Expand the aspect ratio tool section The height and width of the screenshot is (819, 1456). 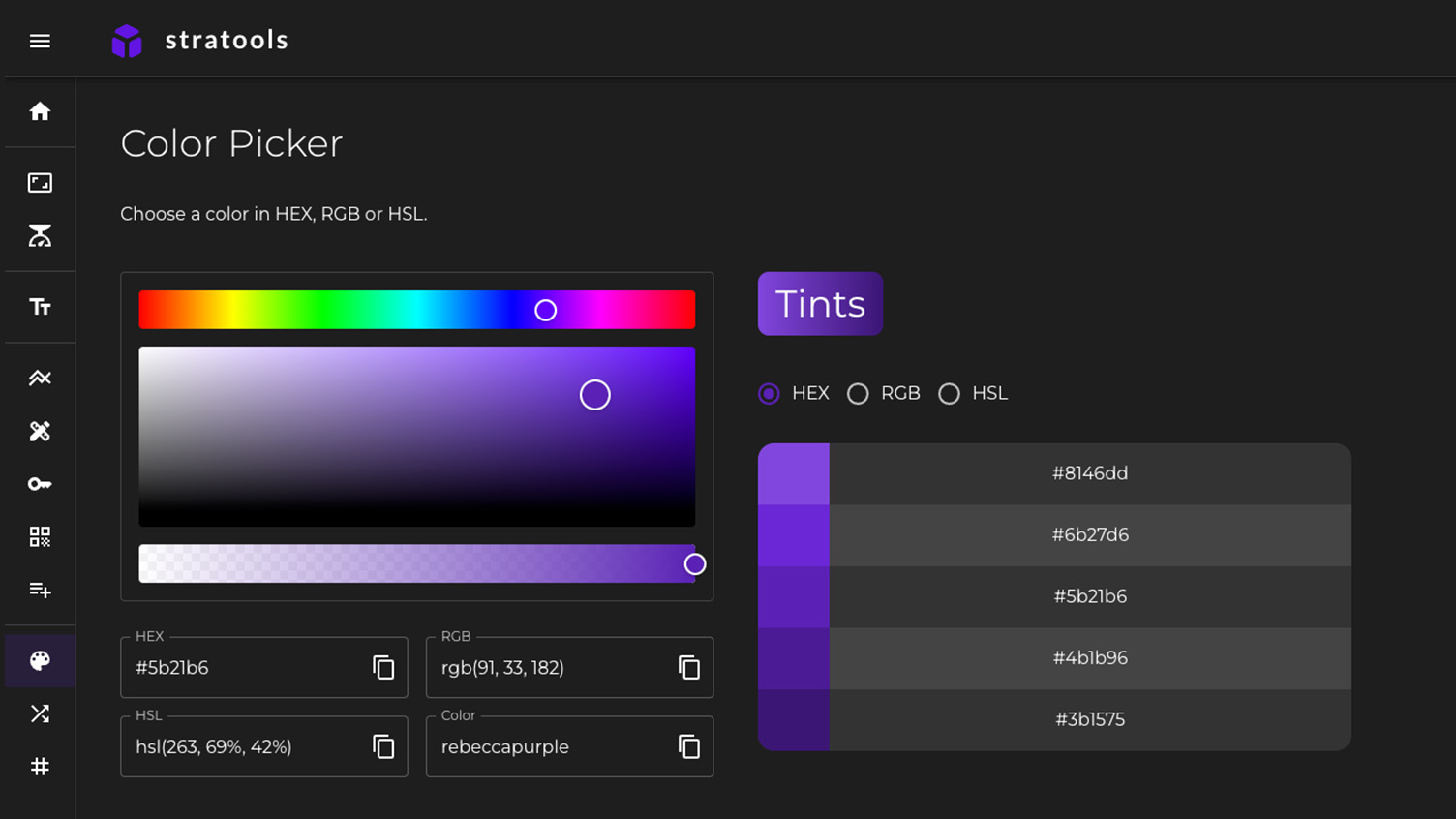(x=39, y=182)
